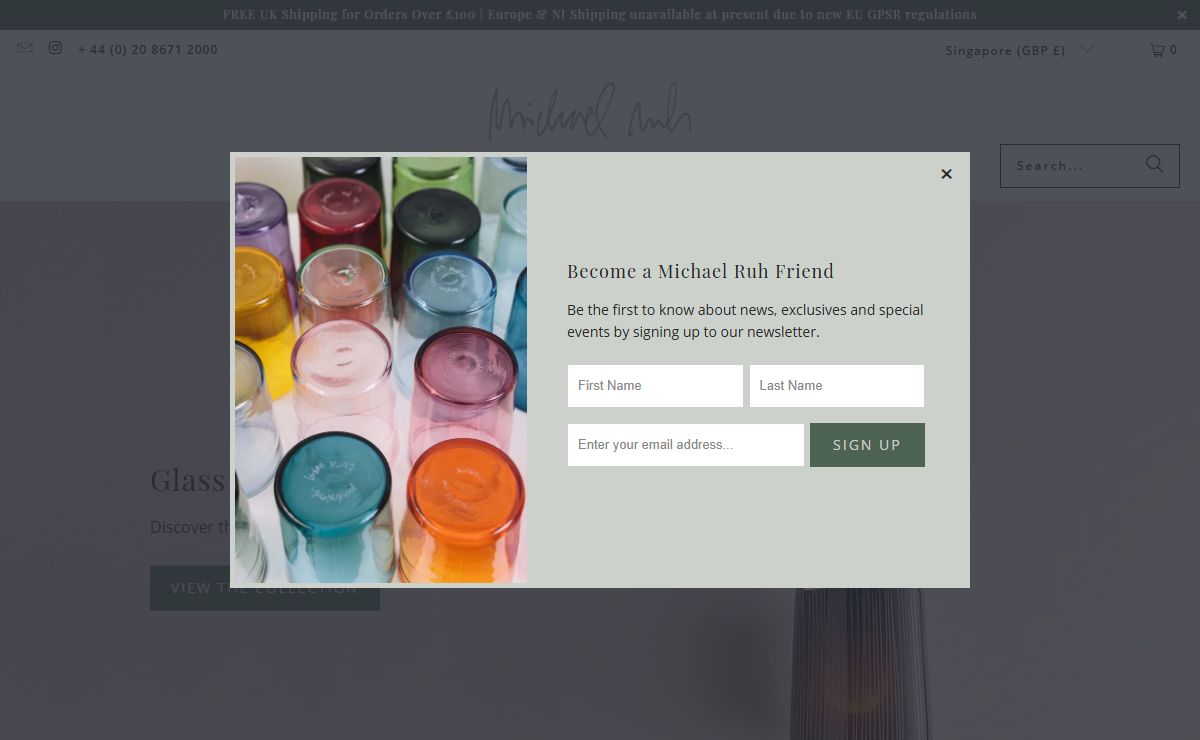The image size is (1200, 740).
Task: Click the chevron arrow beside the currency selector
Action: [x=1088, y=49]
